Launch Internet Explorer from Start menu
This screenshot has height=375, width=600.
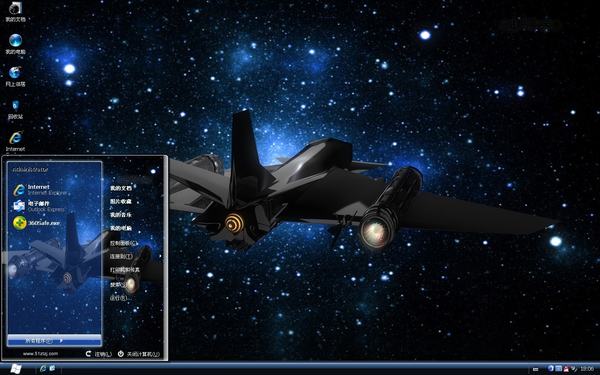click(x=39, y=189)
